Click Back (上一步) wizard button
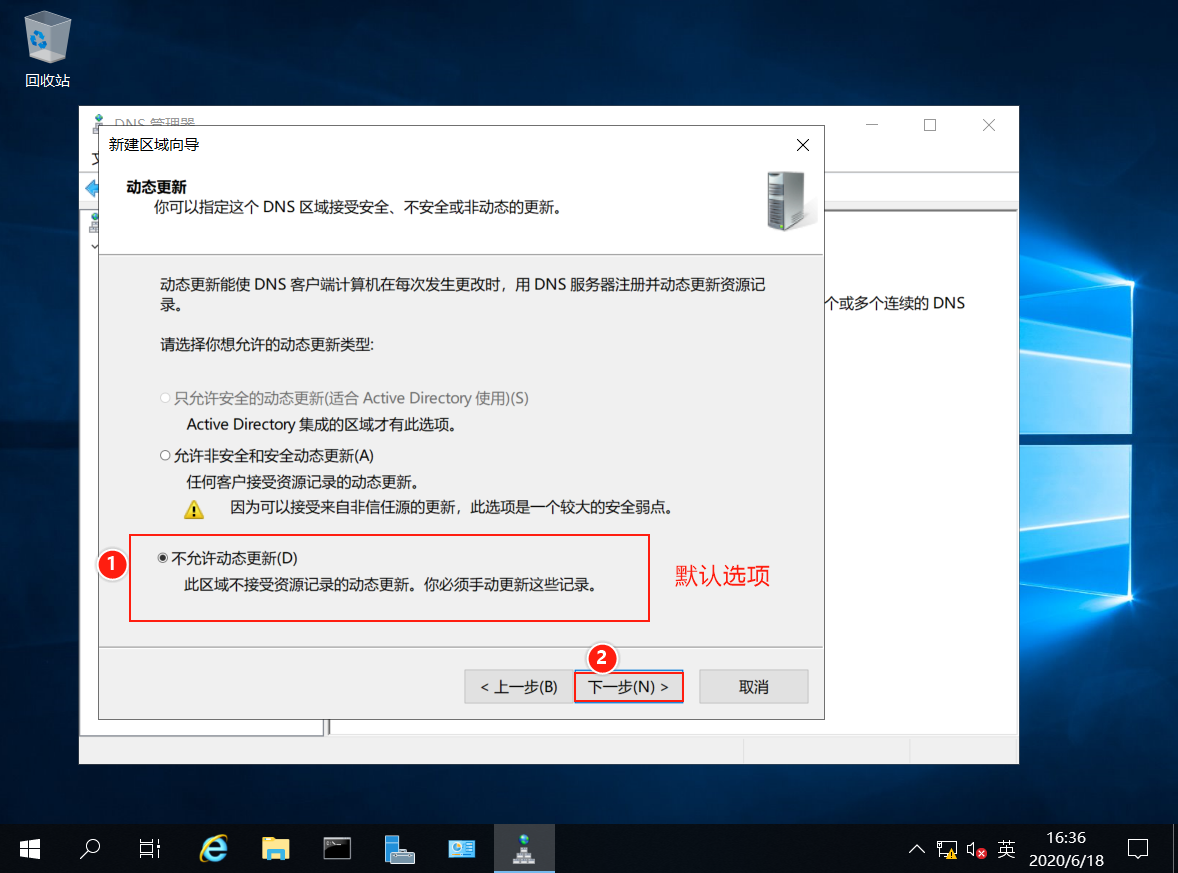Image resolution: width=1178 pixels, height=873 pixels. coord(519,687)
